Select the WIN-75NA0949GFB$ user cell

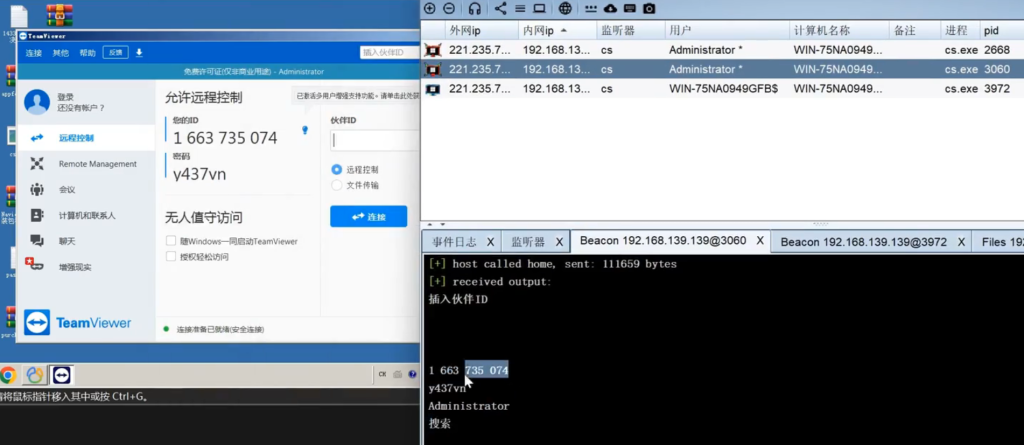pyautogui.click(x=724, y=89)
